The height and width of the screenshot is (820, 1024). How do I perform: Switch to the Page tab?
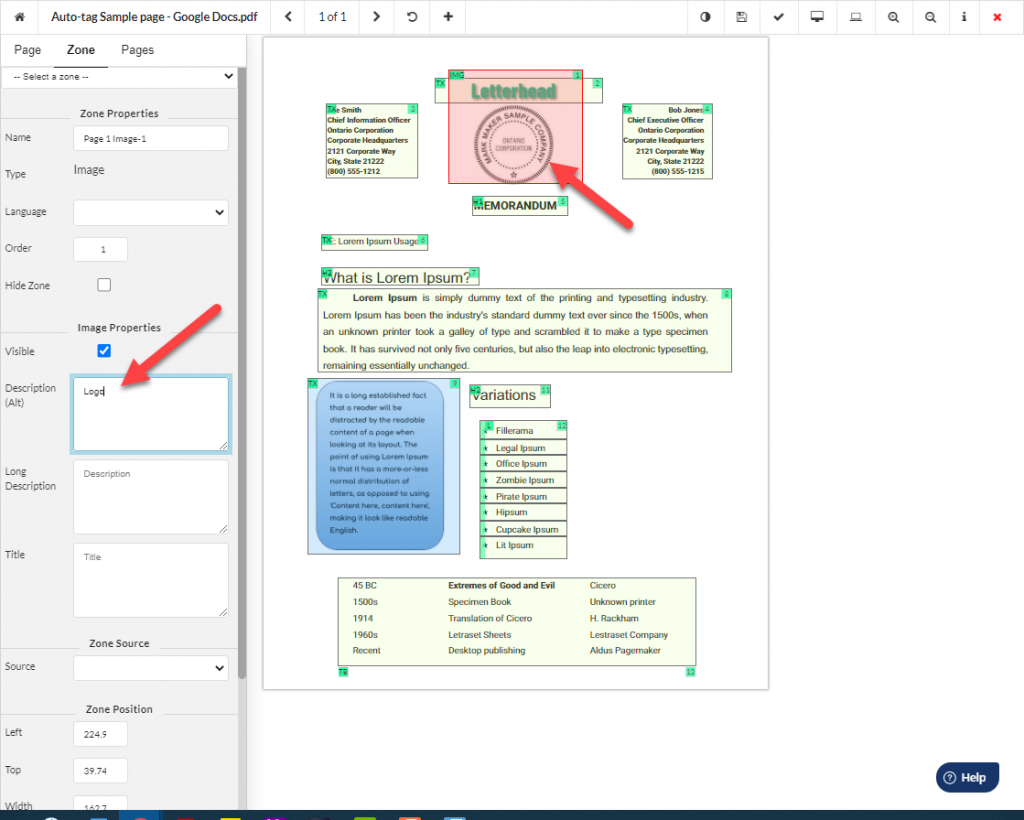coord(27,49)
